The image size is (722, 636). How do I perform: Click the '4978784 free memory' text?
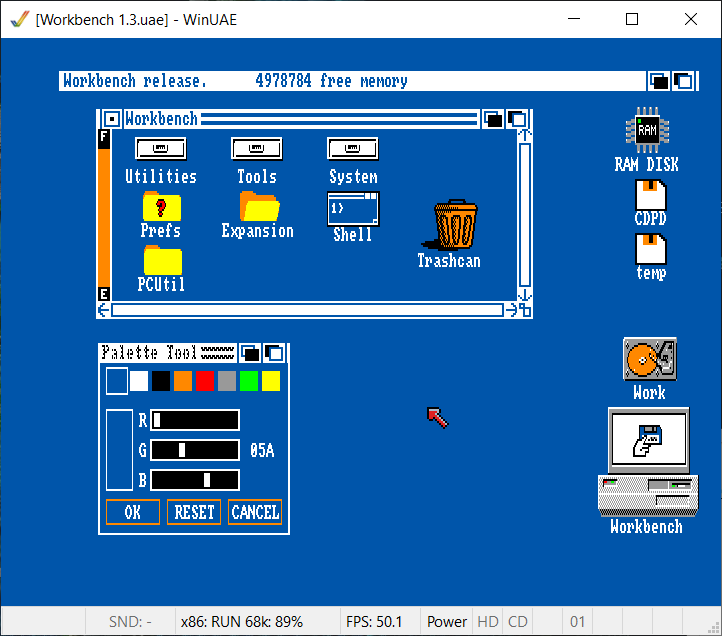tap(332, 81)
